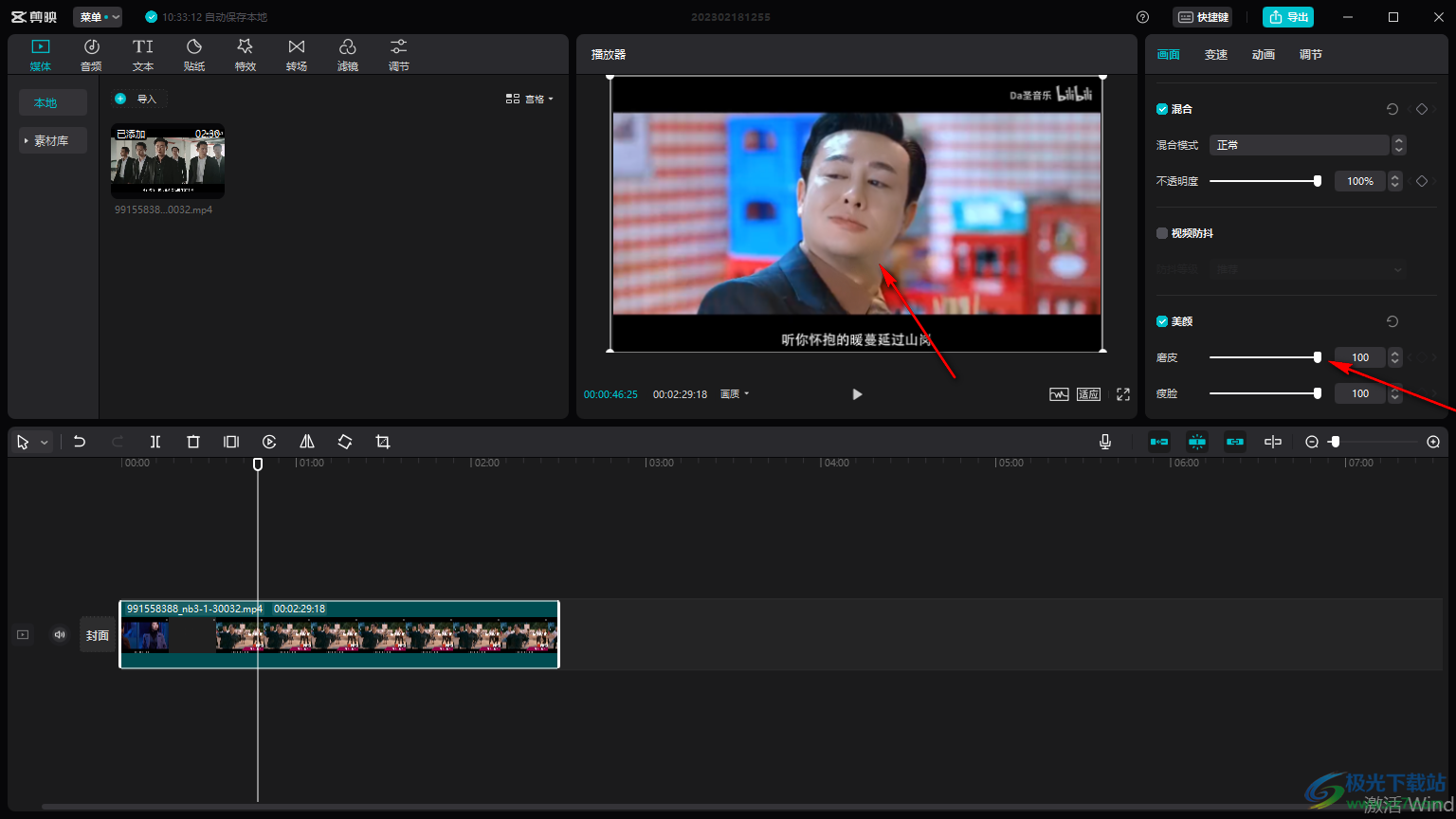Open the 音频 audio panel
Image resolution: width=1456 pixels, height=819 pixels.
[x=91, y=55]
